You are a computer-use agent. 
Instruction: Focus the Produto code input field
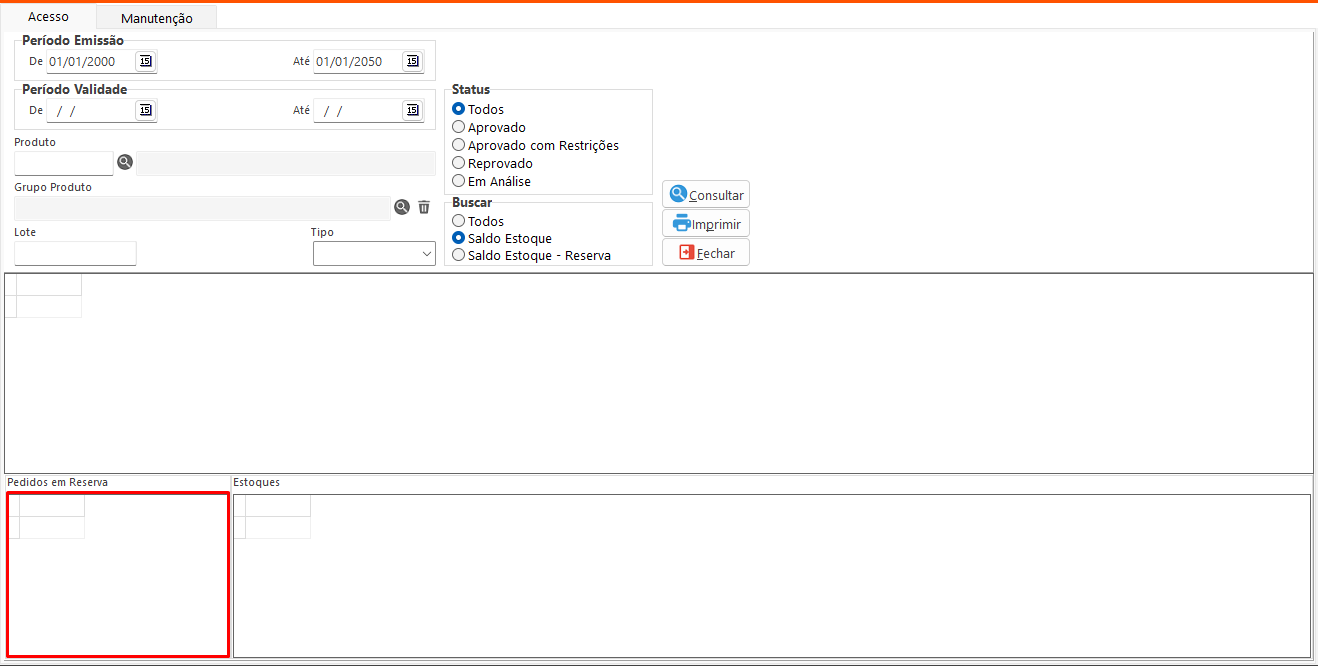[x=64, y=163]
